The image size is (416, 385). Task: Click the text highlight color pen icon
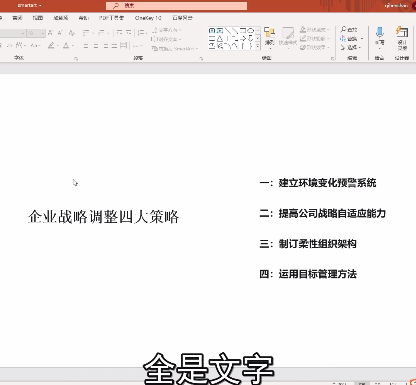click(51, 45)
